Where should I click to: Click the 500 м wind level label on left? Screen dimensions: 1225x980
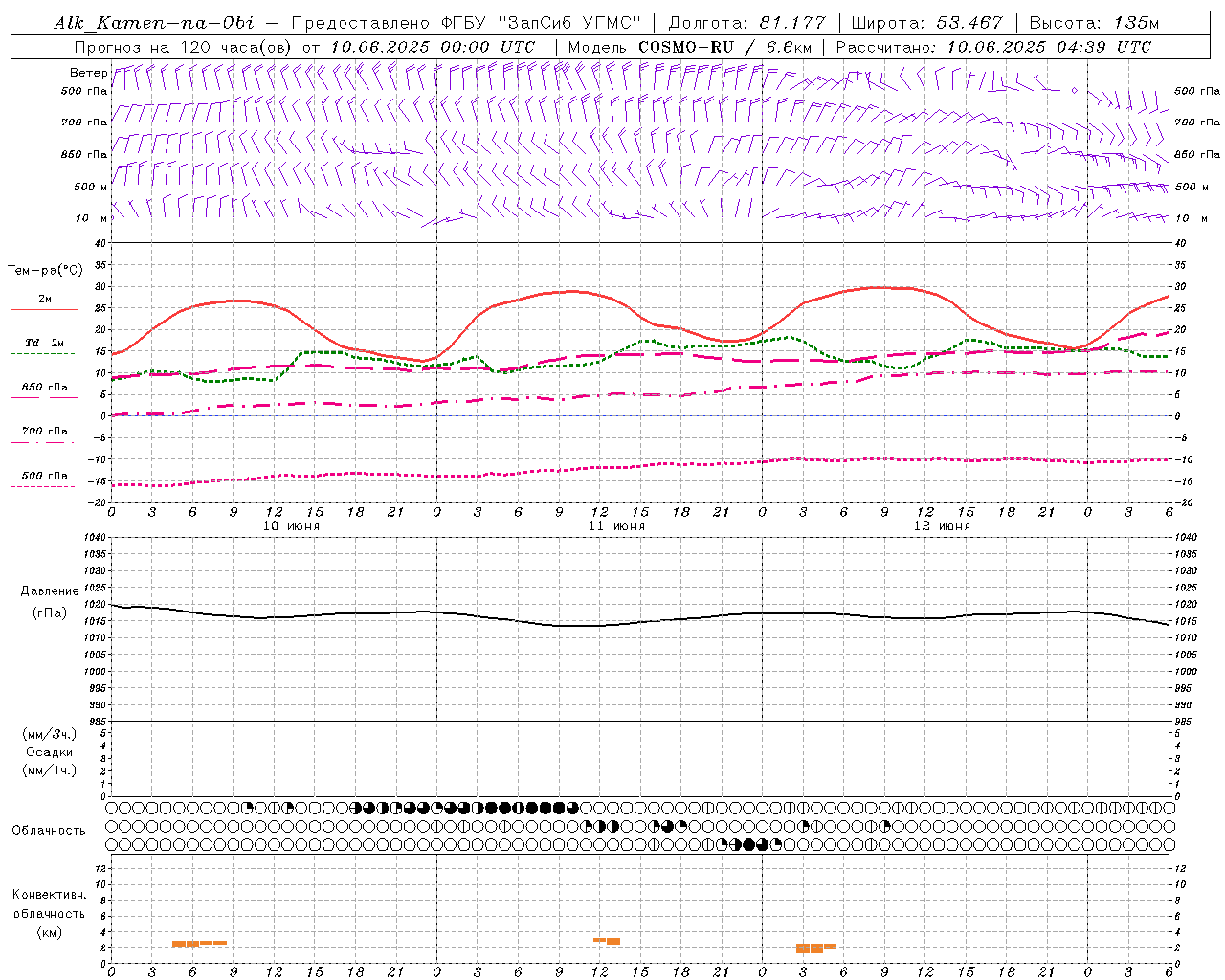[x=92, y=187]
